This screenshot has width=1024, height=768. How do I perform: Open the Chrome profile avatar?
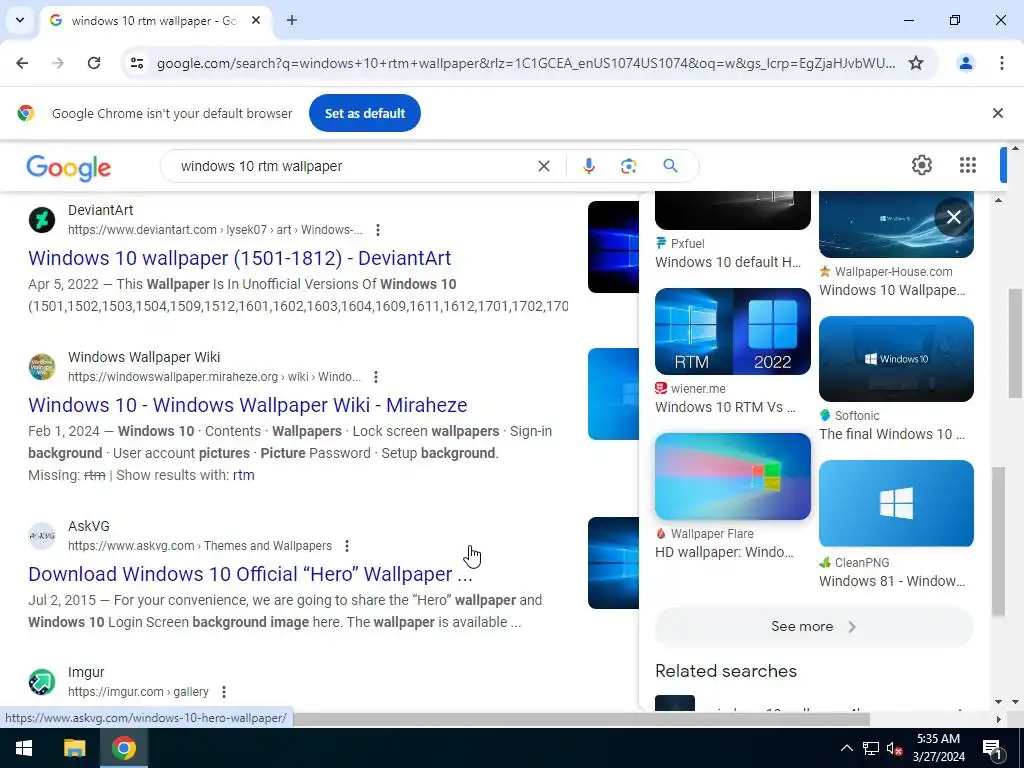pos(966,63)
